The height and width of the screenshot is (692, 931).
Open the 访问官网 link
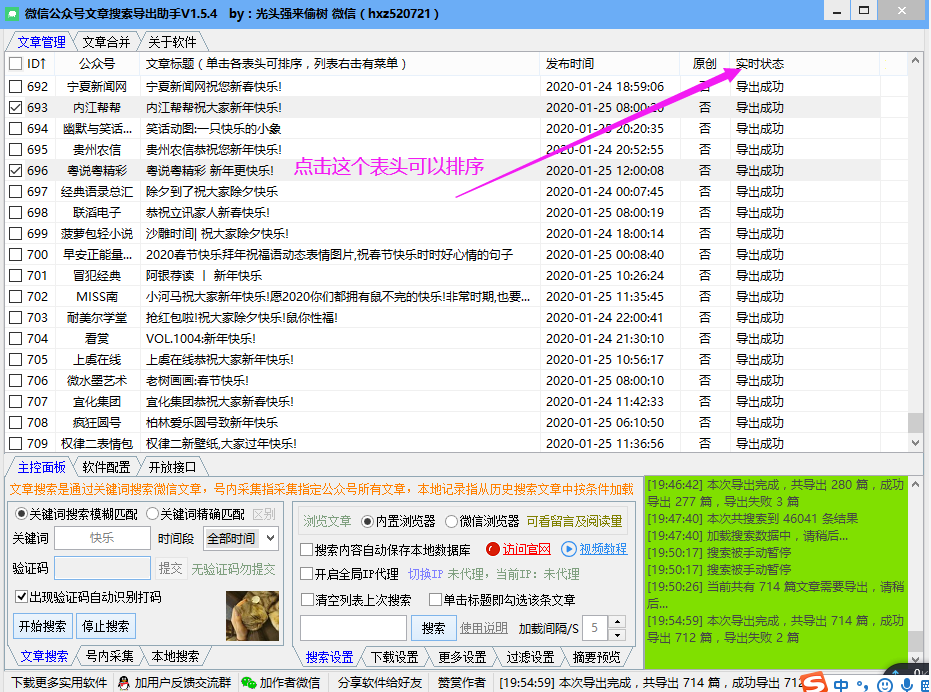coord(527,549)
